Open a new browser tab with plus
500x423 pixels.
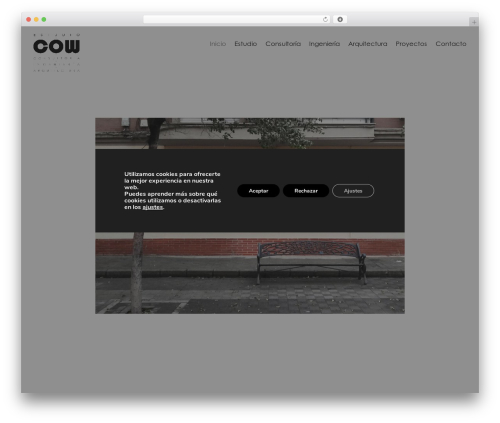pos(474,22)
